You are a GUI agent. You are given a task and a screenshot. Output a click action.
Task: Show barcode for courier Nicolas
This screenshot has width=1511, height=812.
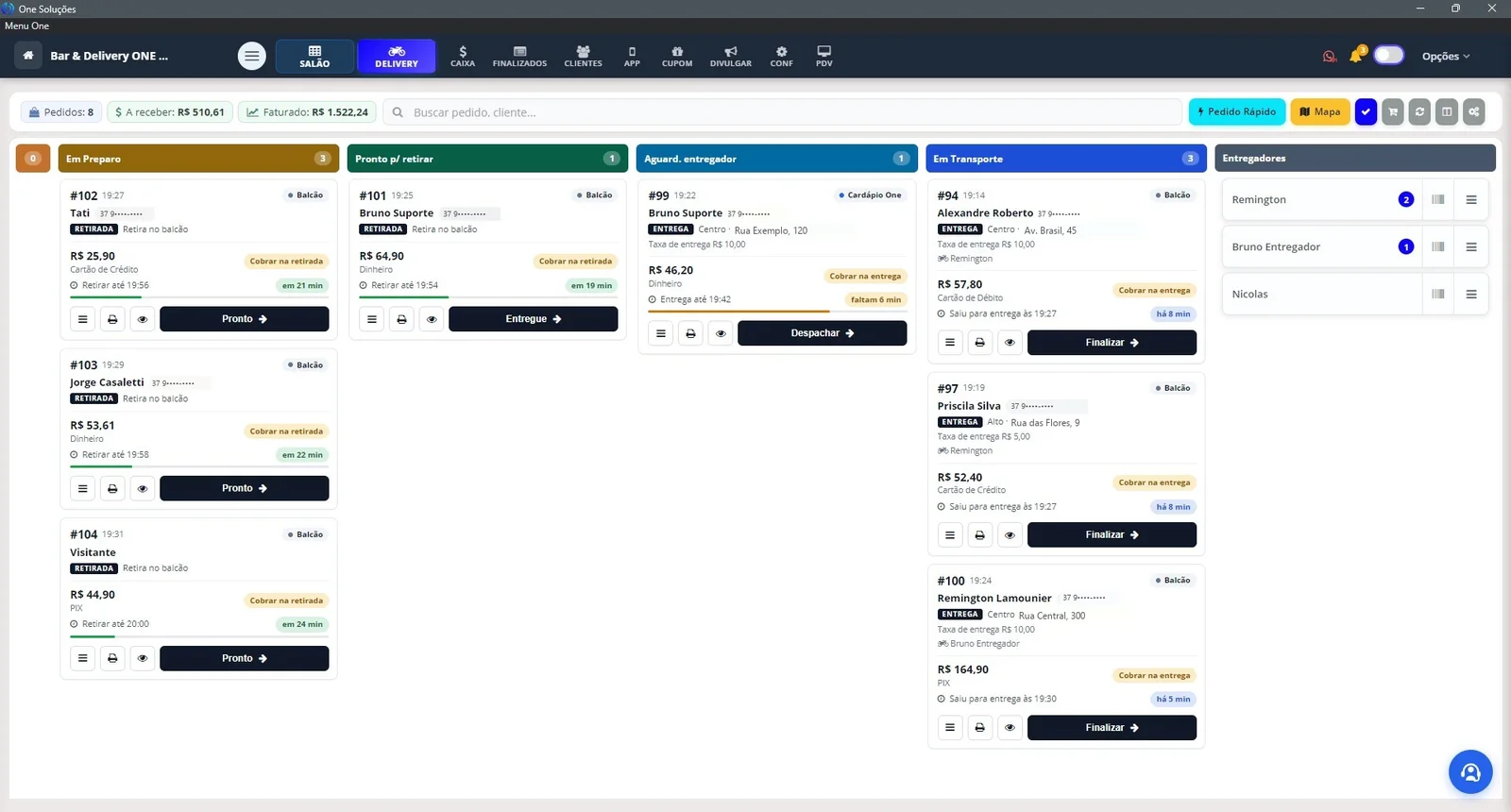coord(1438,294)
